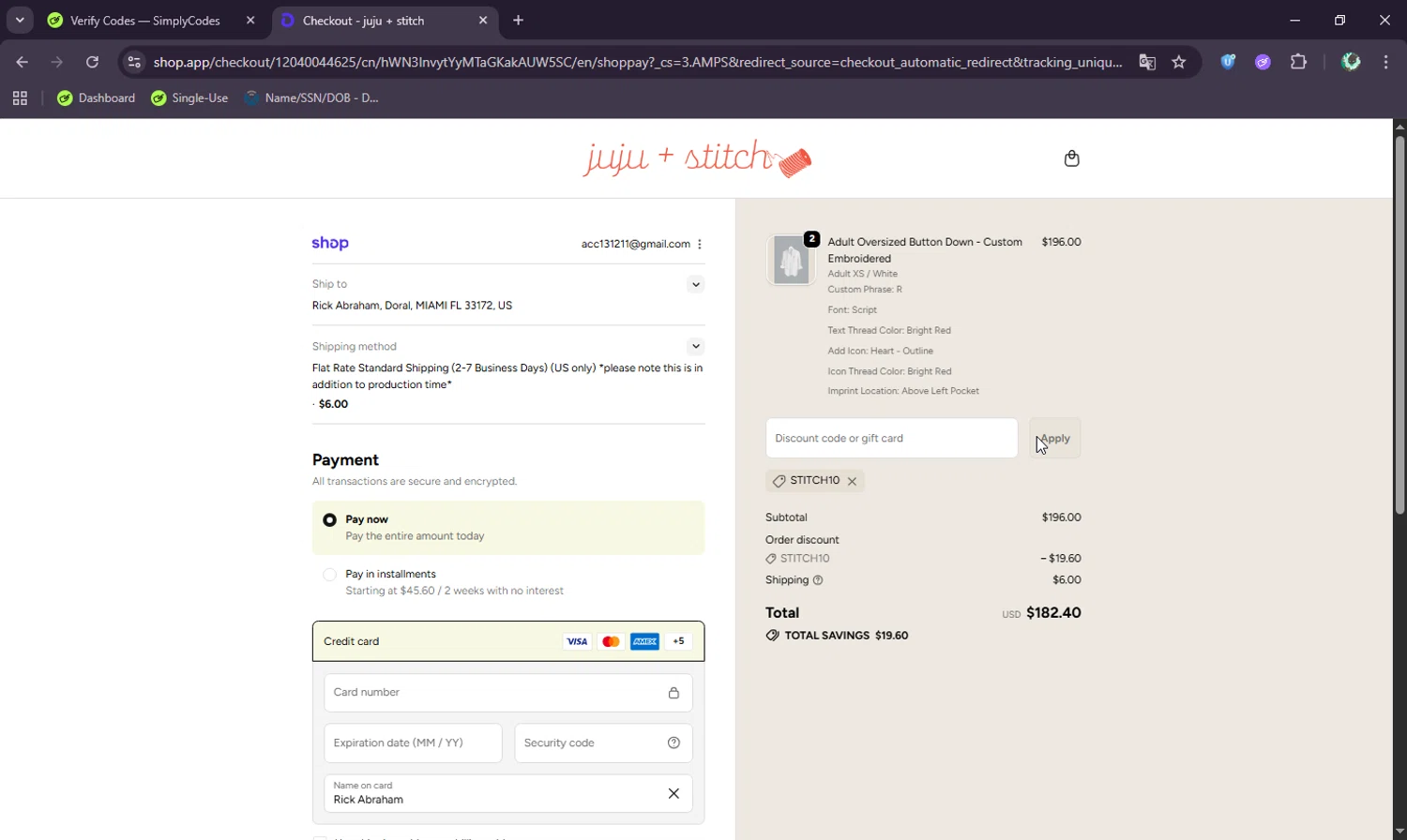Click the page vertical scrollbar
Screen dimensions: 1407x840
pos(1399,325)
